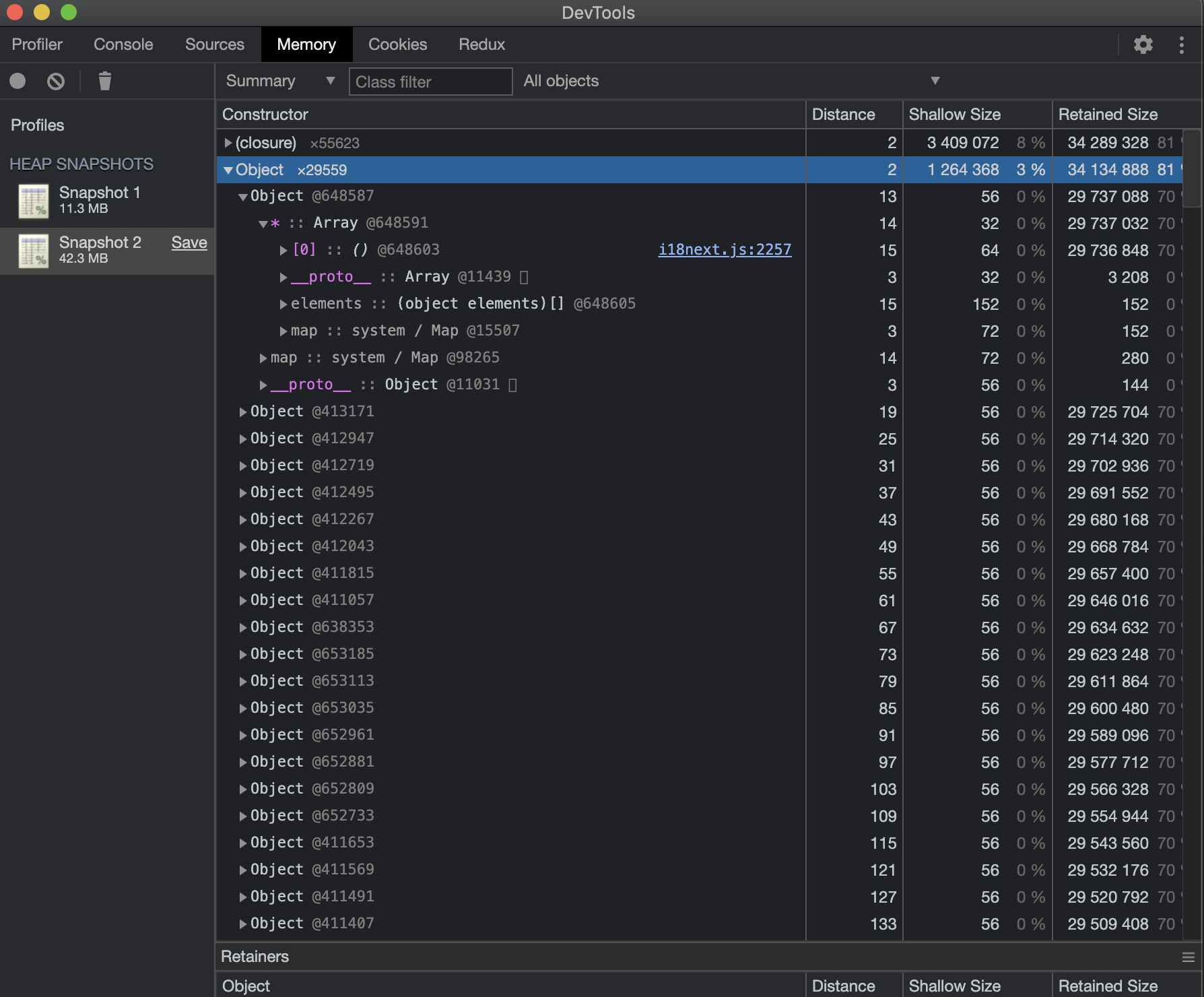Sort by Constructor column header
Image resolution: width=1204 pixels, height=997 pixels.
point(511,115)
